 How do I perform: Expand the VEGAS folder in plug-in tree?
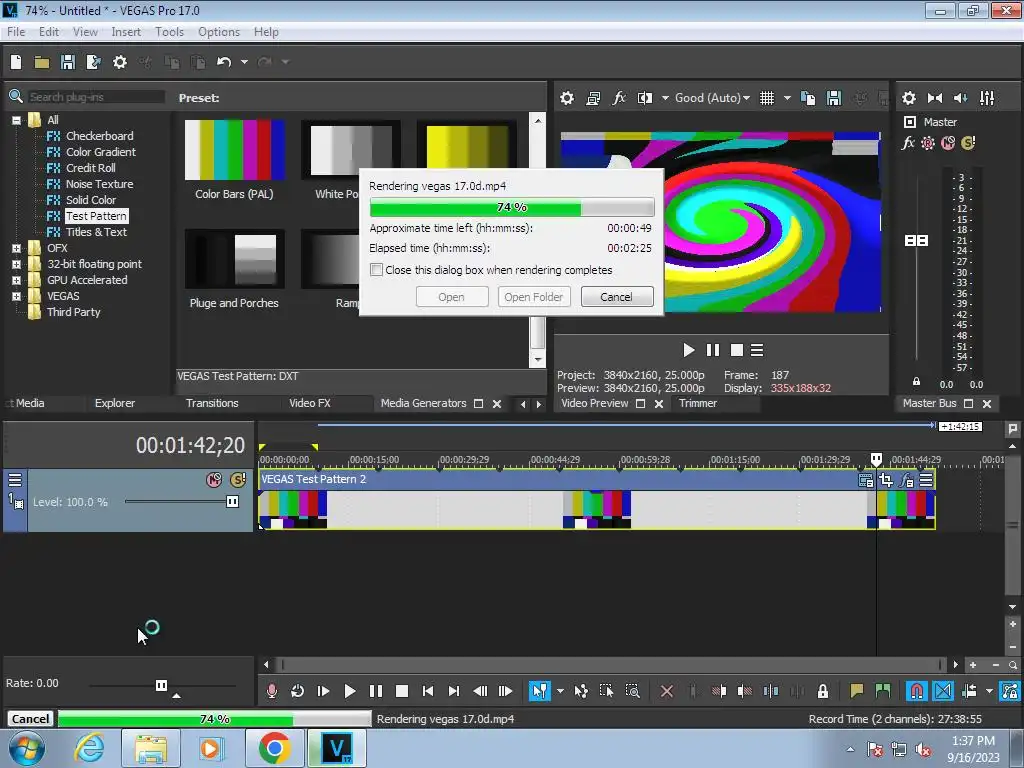(16, 296)
